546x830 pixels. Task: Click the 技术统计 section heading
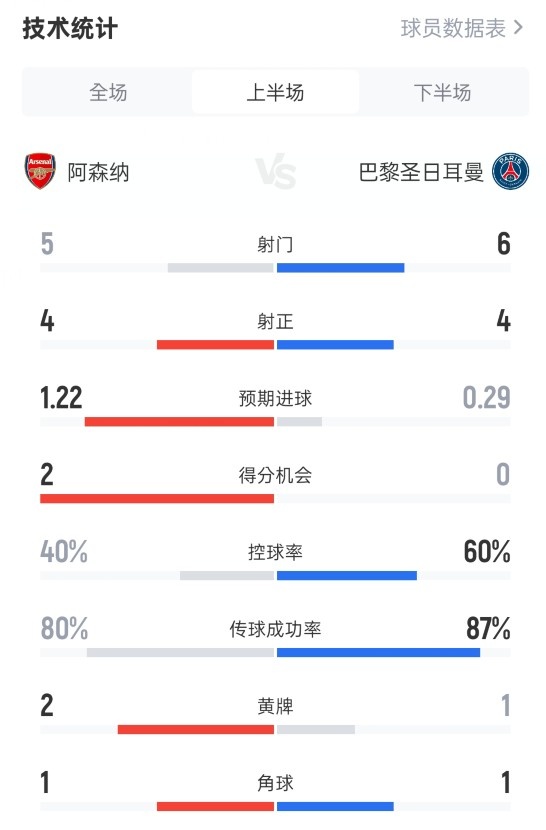point(70,28)
